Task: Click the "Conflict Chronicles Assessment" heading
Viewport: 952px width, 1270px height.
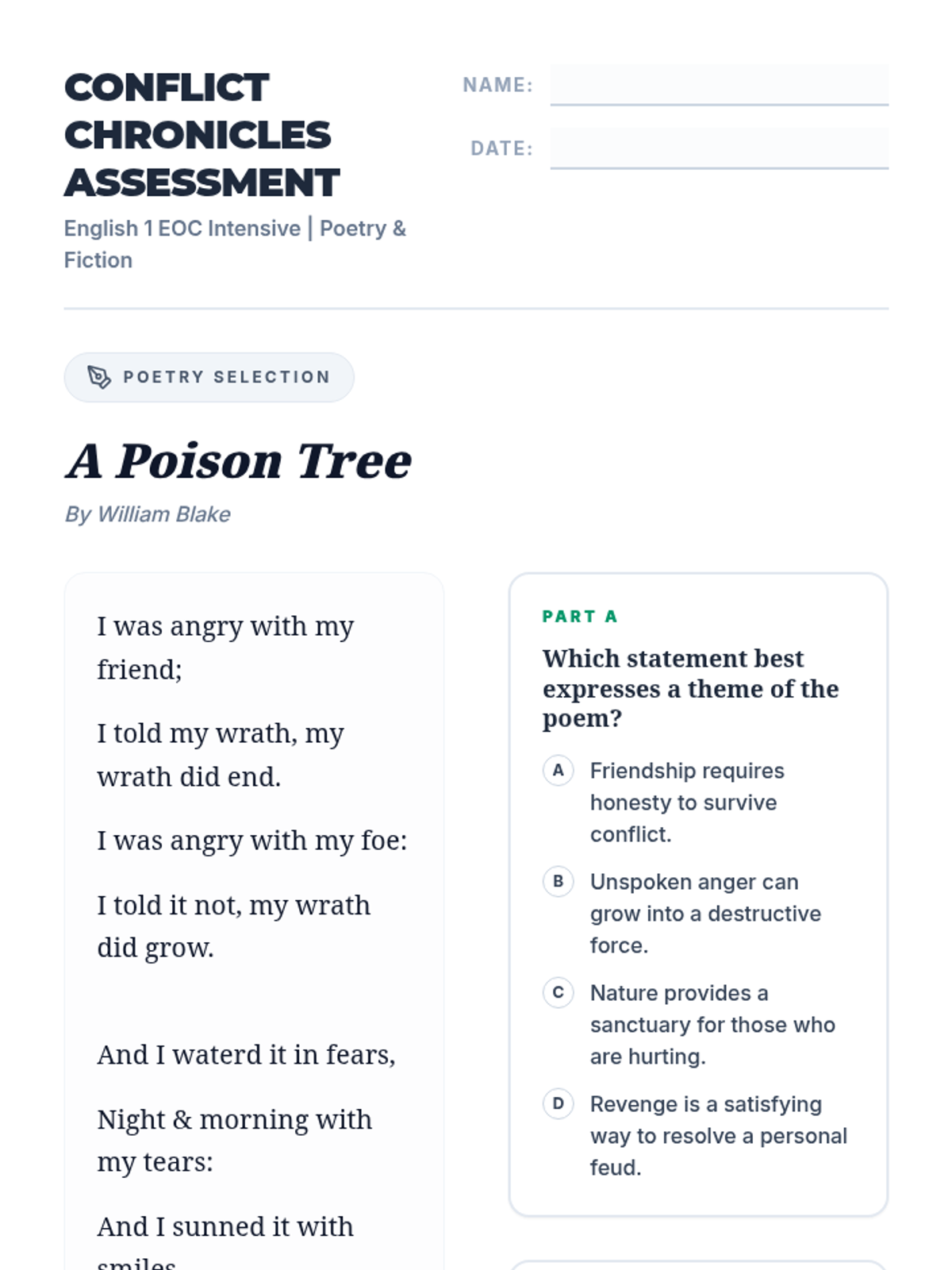Action: coord(202,135)
